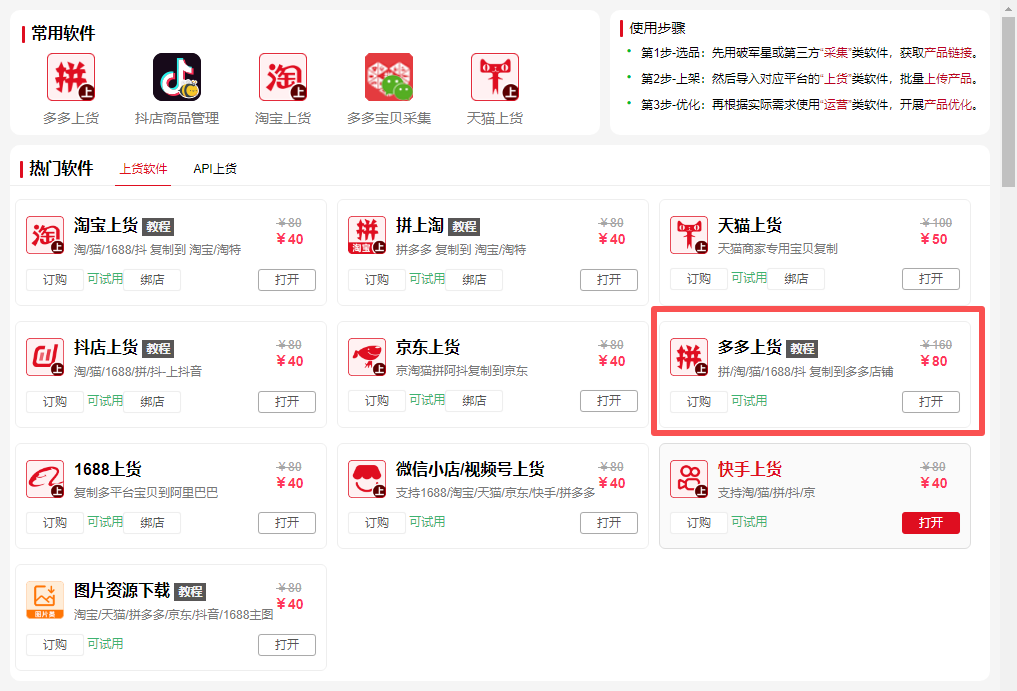
Task: Click 绑店 on the 京东上货 card
Action: pos(474,400)
